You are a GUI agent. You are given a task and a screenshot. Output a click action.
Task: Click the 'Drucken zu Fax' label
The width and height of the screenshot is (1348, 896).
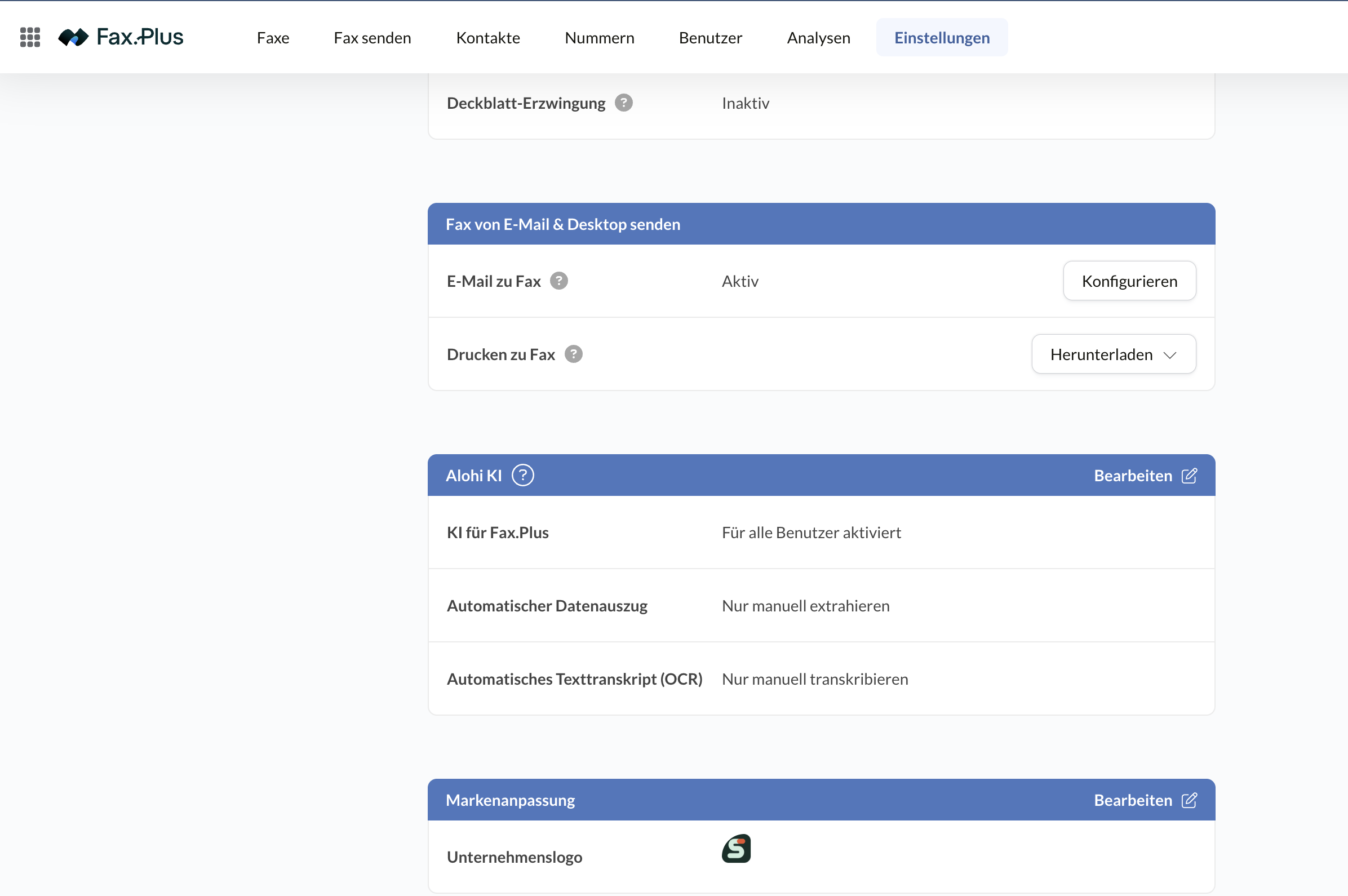[500, 354]
